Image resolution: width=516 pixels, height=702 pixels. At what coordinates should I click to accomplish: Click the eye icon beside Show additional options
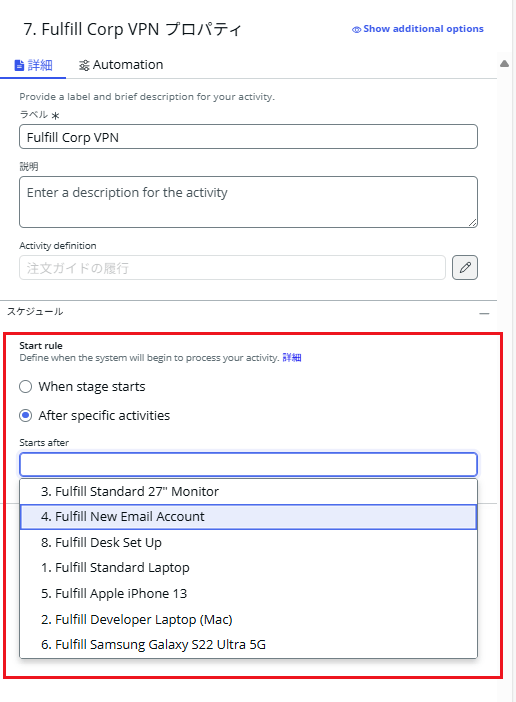coord(356,30)
